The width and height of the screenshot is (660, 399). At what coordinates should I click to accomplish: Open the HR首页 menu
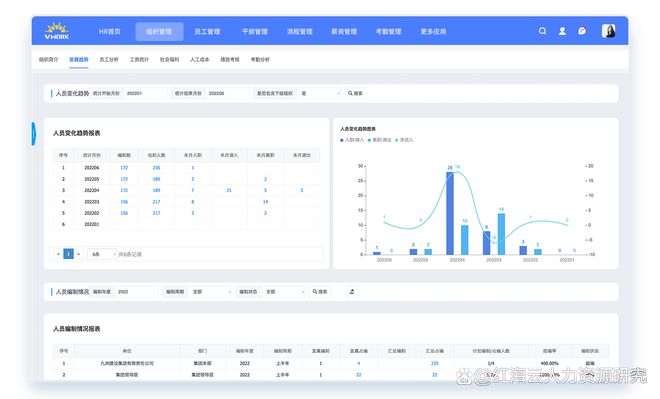click(x=109, y=32)
